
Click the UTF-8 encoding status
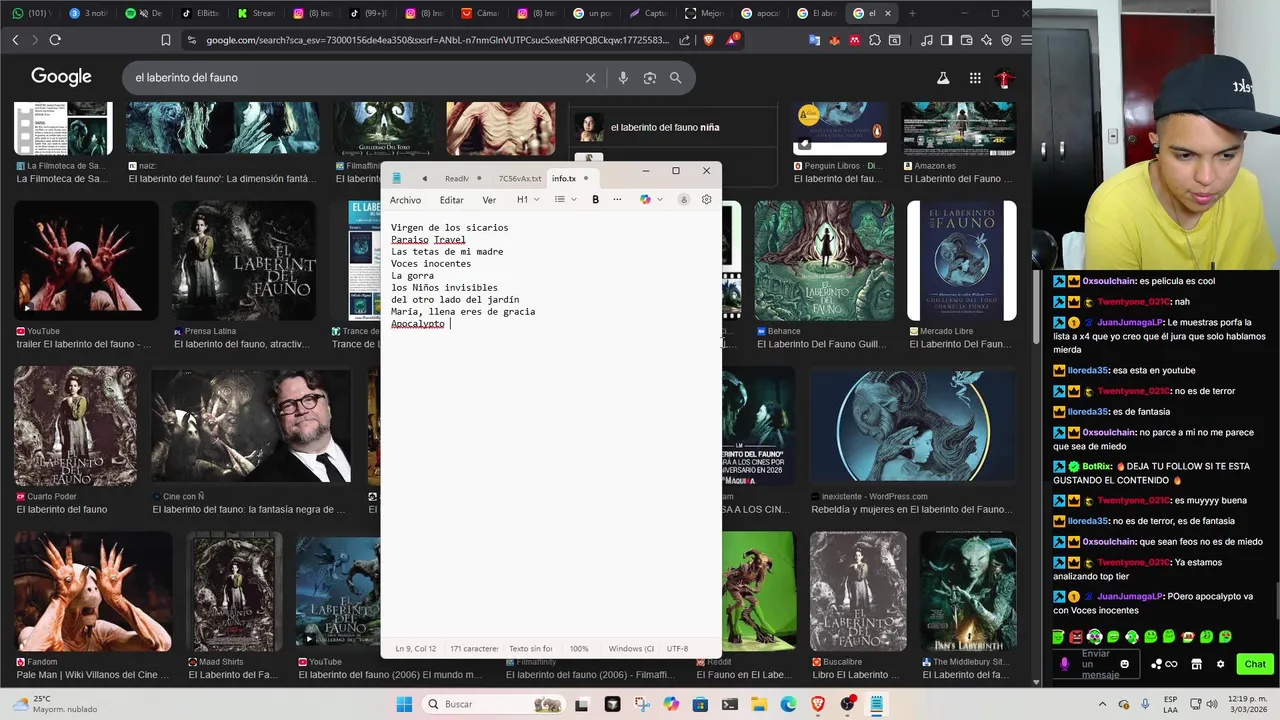677,649
